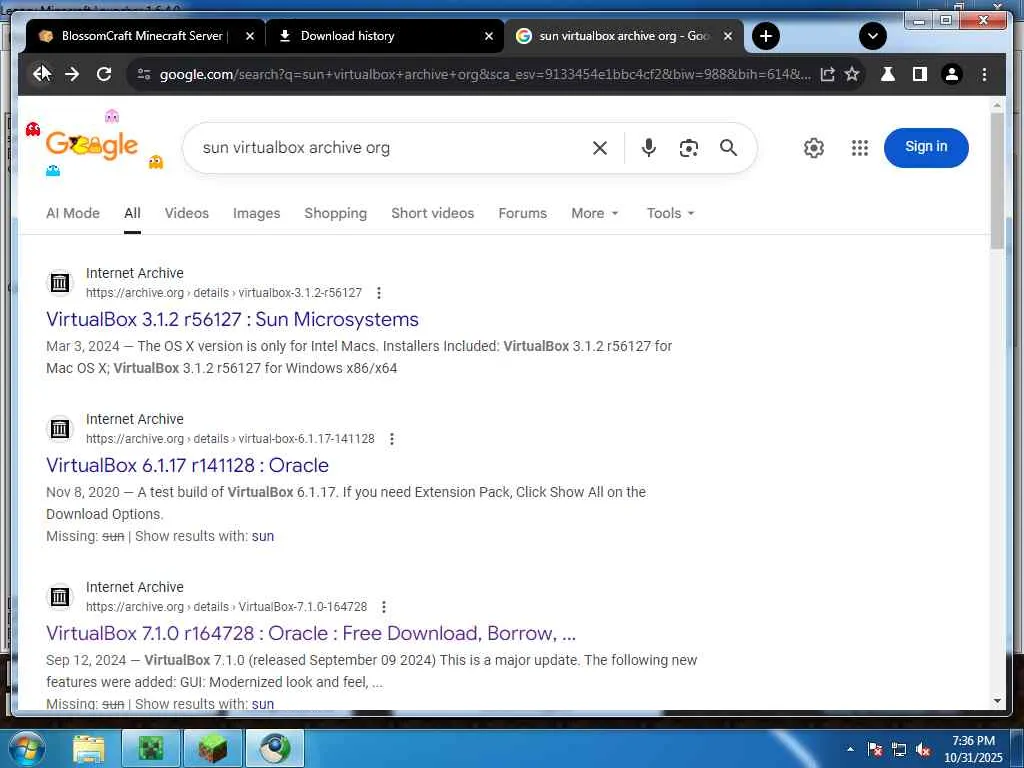Click the Sign in button
The width and height of the screenshot is (1024, 768).
coord(926,147)
